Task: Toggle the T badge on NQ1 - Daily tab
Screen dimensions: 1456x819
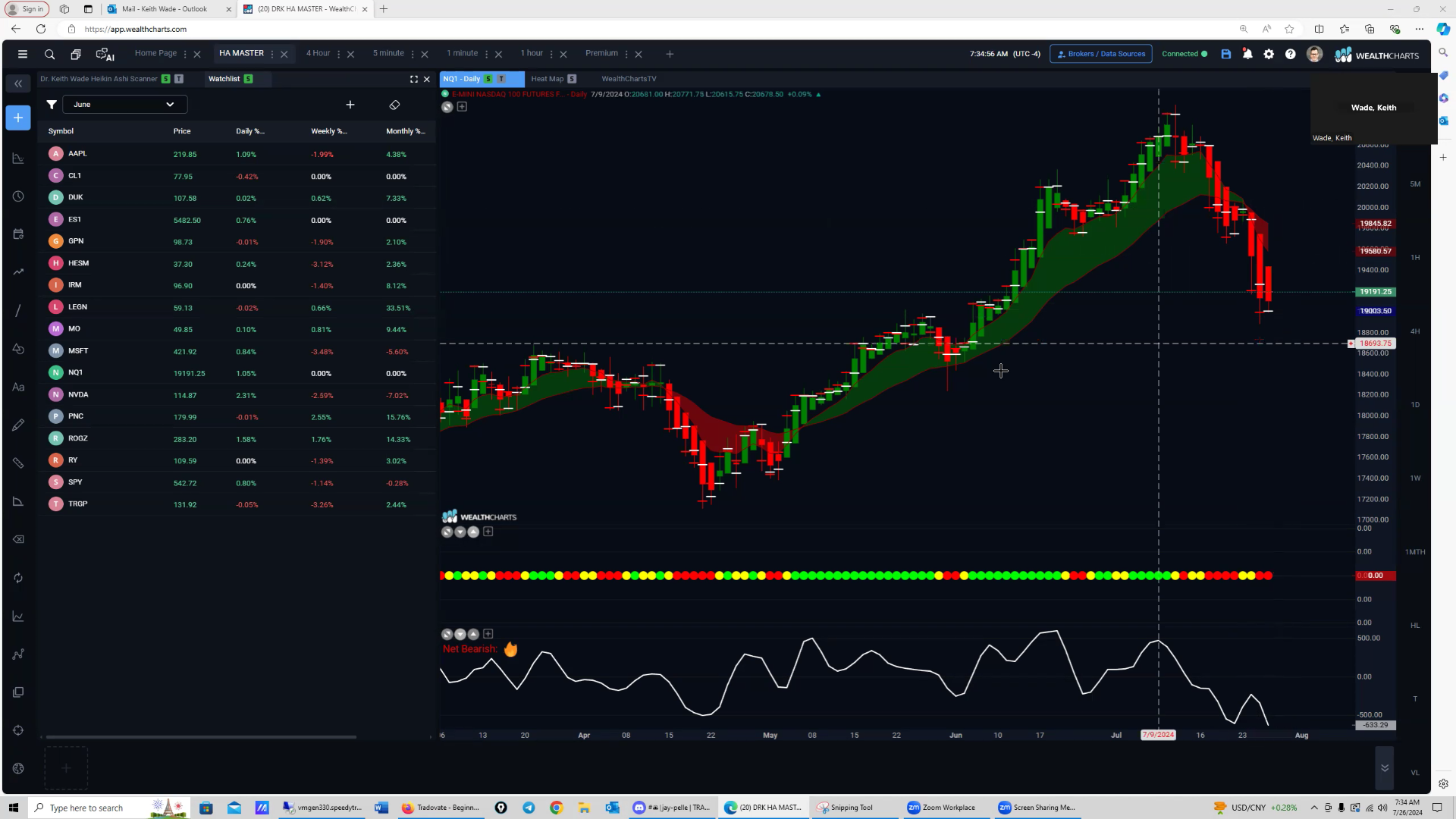Action: (x=501, y=79)
